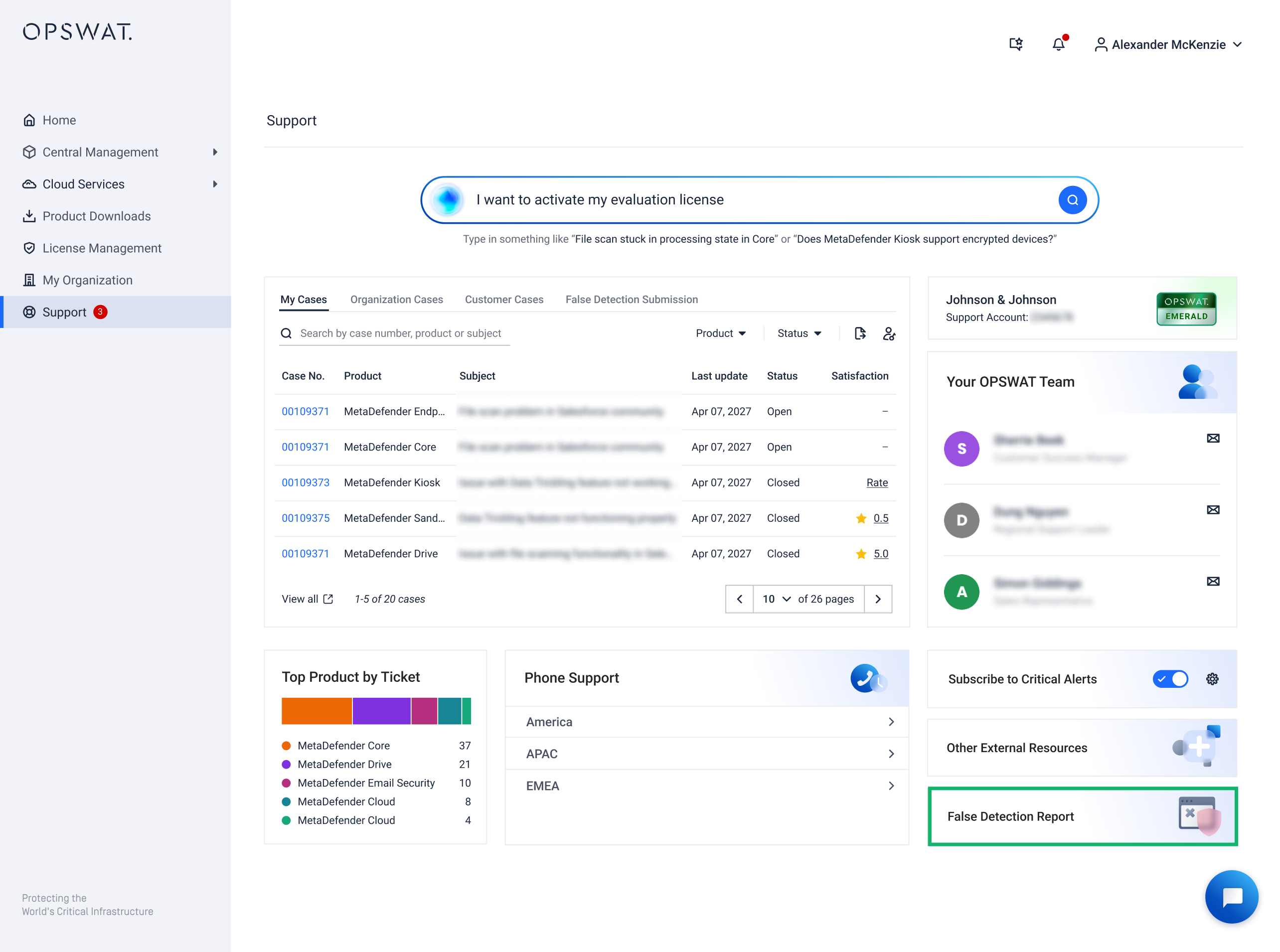The width and height of the screenshot is (1280, 952).
Task: Open Other External Resources card
Action: (x=1082, y=748)
